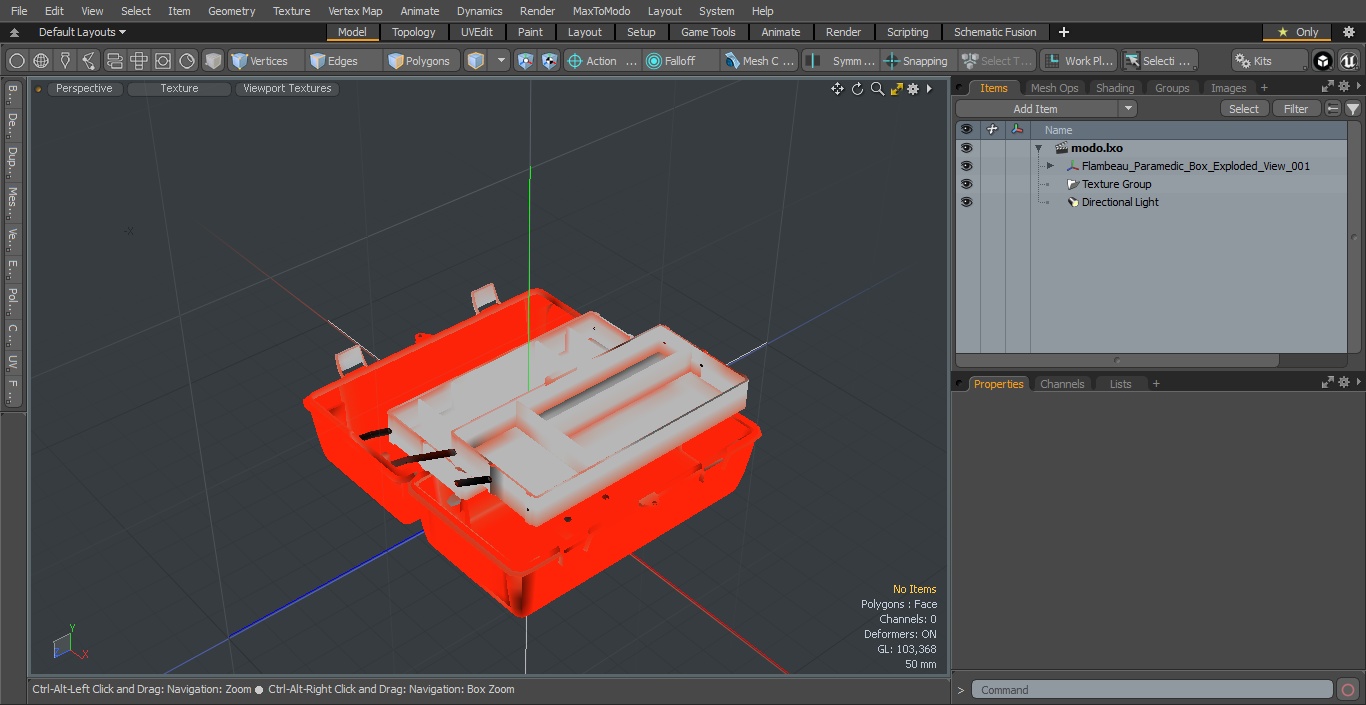
Task: Click the fourth toolbar icon beside the pen tool
Action: click(x=89, y=61)
